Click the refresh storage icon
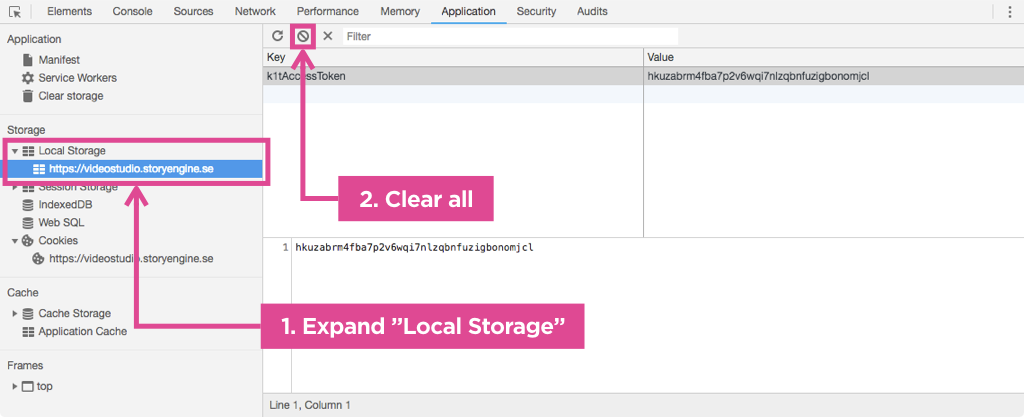The image size is (1024, 417). [x=277, y=36]
